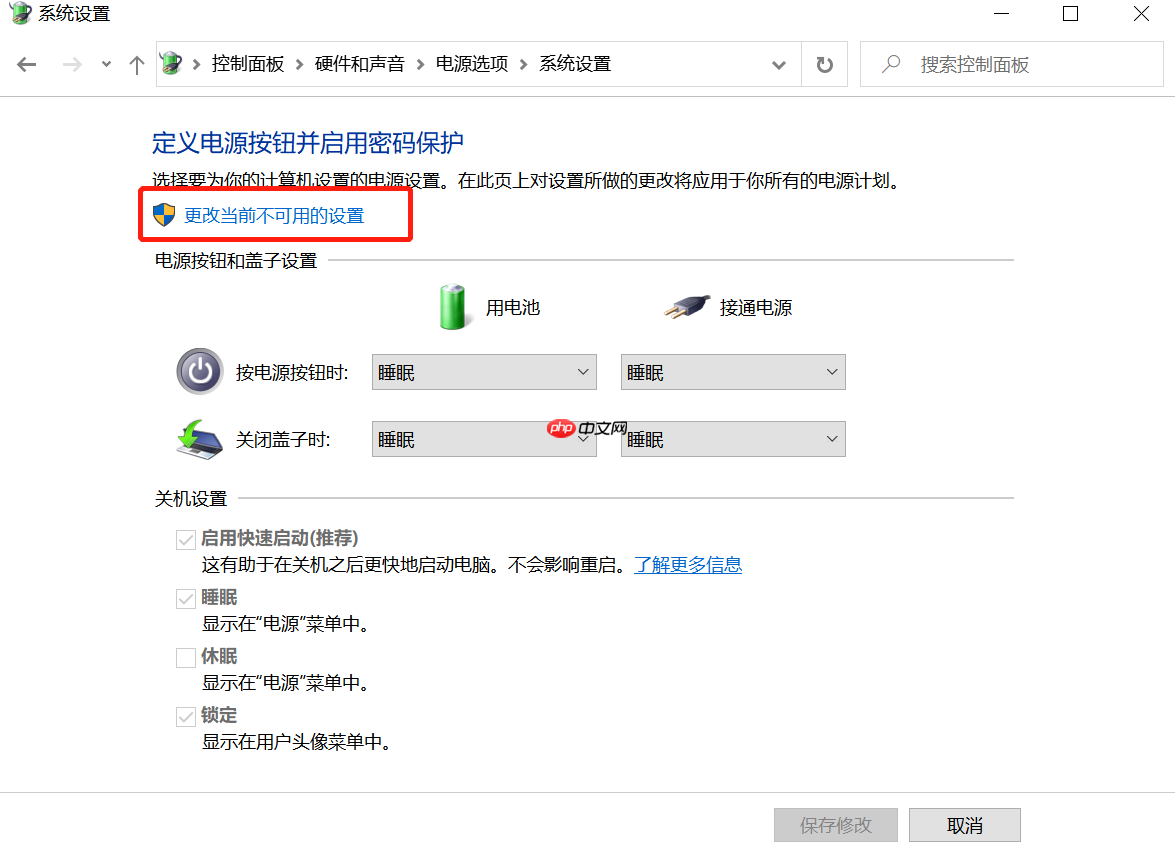Click the refresh icon in address bar
Image resolution: width=1175 pixels, height=857 pixels.
tap(823, 63)
